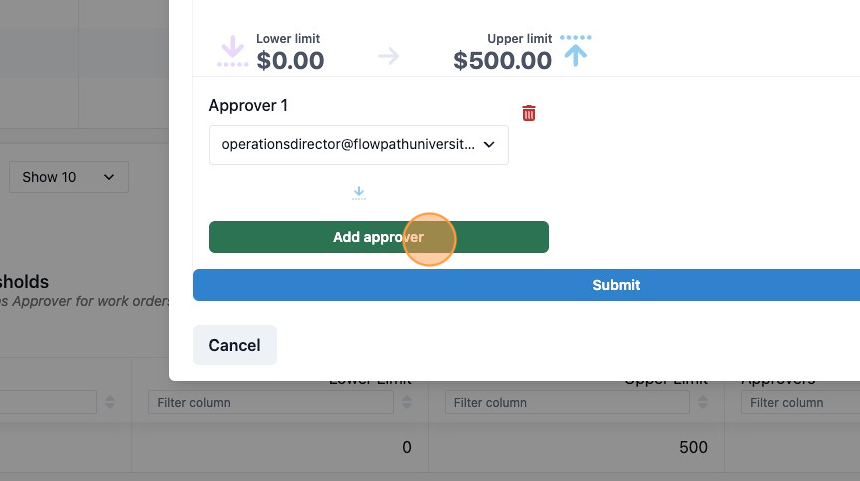Sort the Lower Limit column arrows
Screen dimensions: 860x481
tap(407, 402)
